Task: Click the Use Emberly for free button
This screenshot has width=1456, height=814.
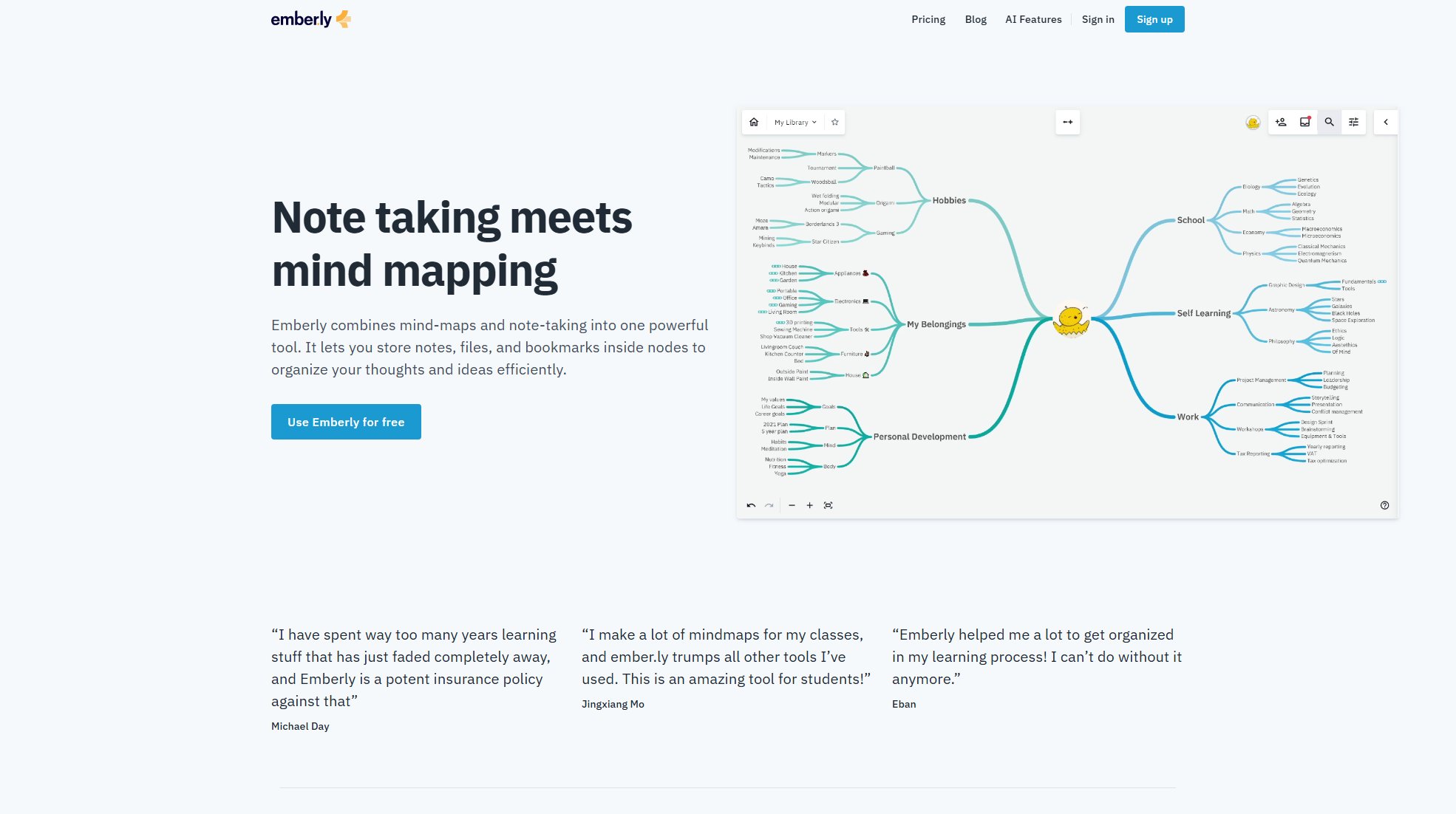Action: point(346,421)
